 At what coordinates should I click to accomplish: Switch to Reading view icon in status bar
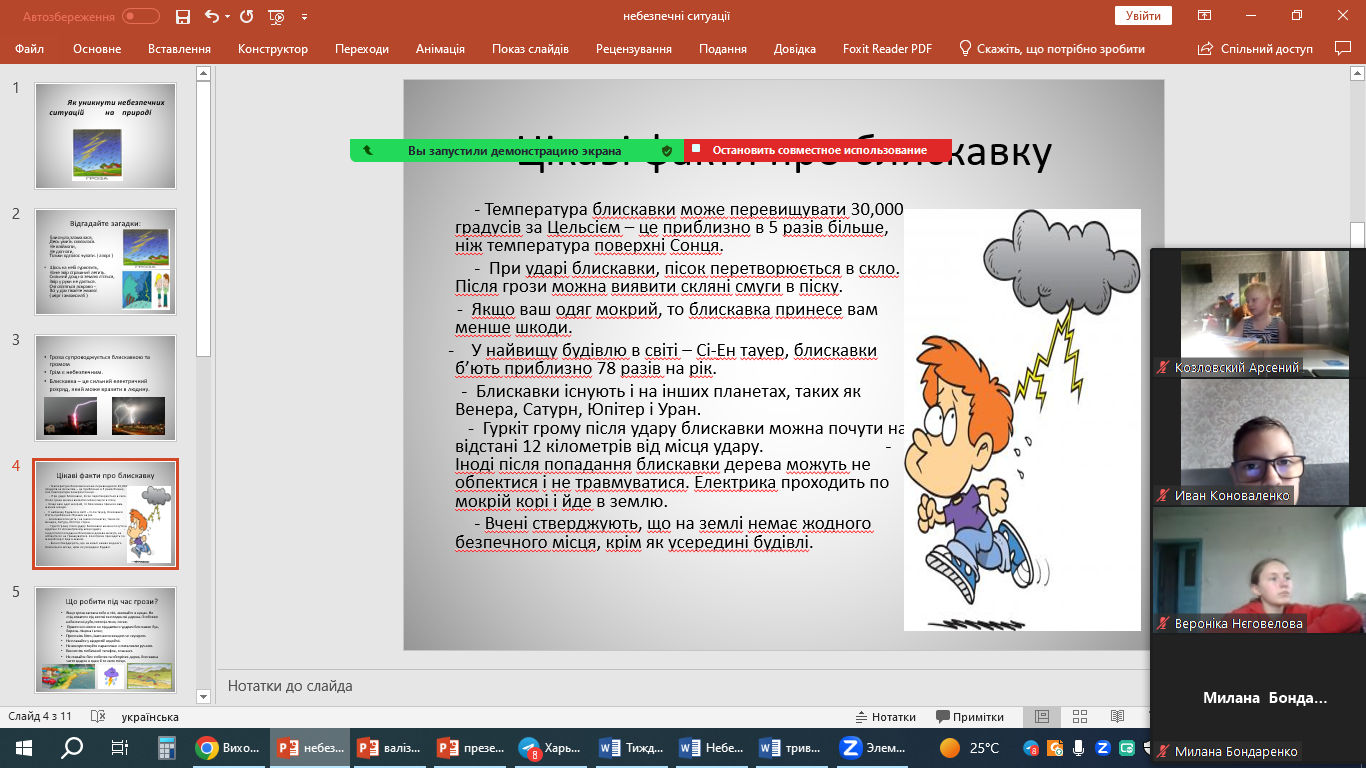(1117, 717)
